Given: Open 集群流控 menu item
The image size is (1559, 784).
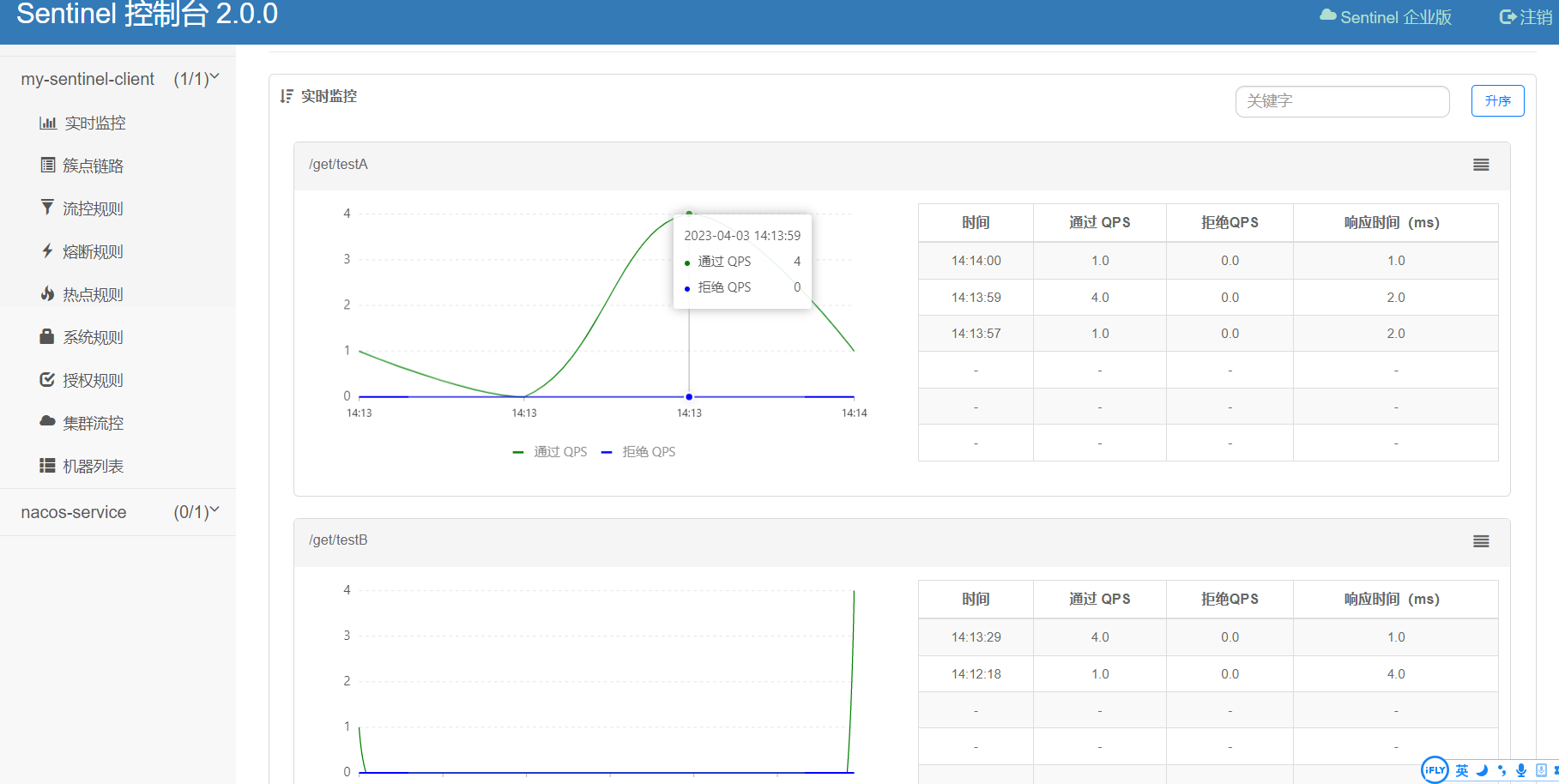Looking at the screenshot, I should tap(94, 423).
